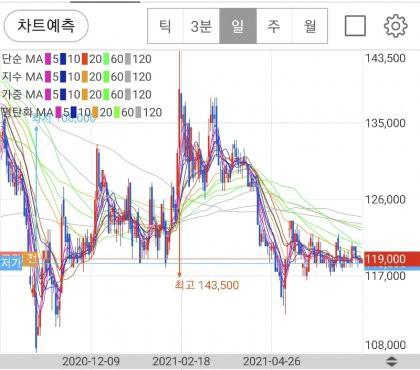Click the 126,000 price axis label
420x370 pixels.
click(x=385, y=199)
